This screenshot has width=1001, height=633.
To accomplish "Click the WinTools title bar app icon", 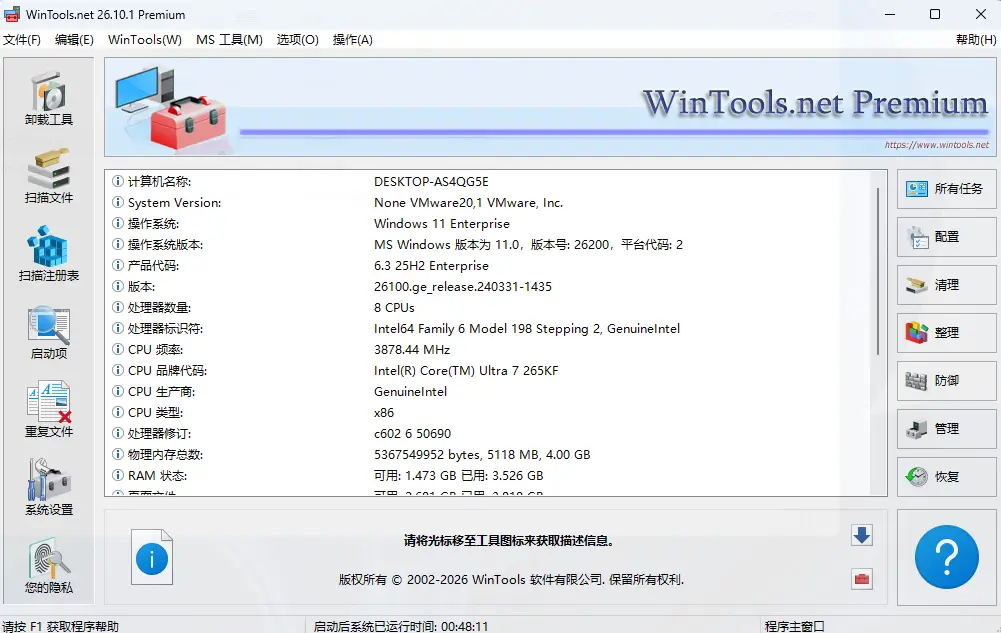I will 12,14.
